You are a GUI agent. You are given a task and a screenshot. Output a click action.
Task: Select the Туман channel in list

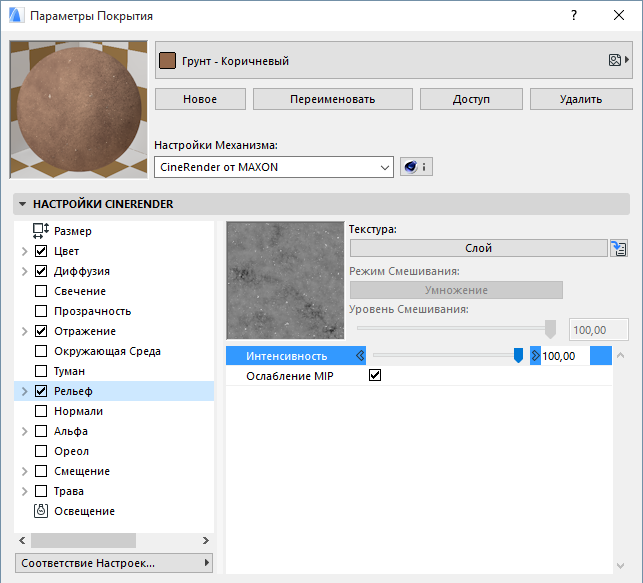[69, 371]
